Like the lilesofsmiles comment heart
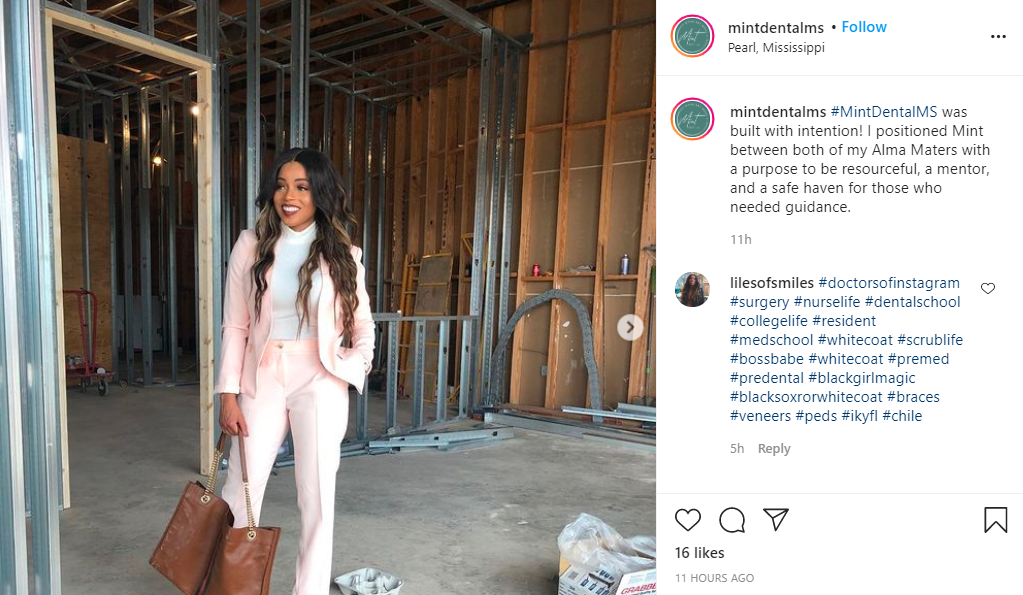 [x=988, y=288]
